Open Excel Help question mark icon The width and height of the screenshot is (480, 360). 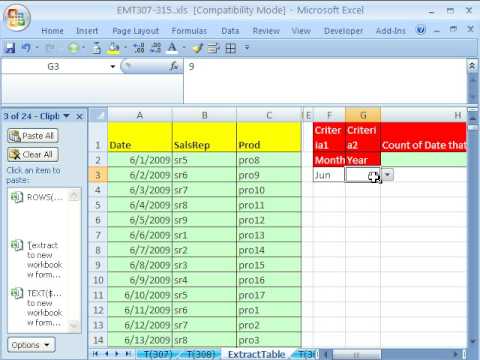pyautogui.click(x=421, y=30)
